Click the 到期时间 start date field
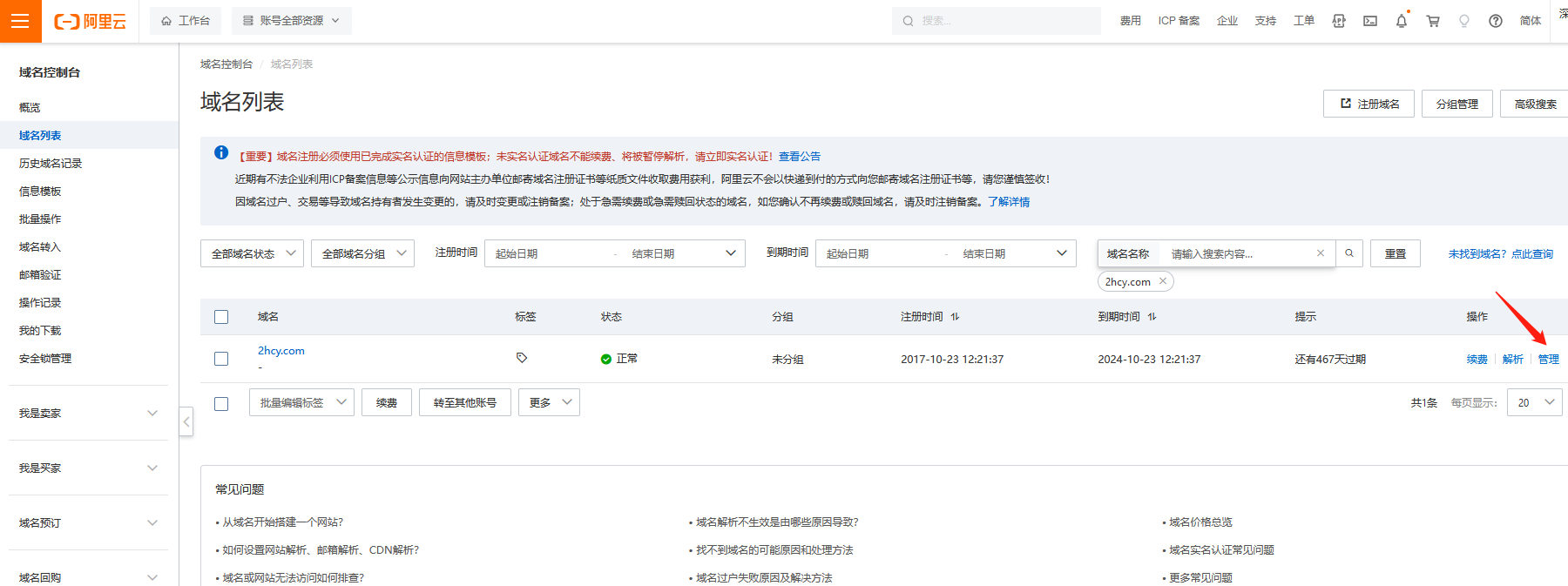The height and width of the screenshot is (586, 1568). (880, 253)
